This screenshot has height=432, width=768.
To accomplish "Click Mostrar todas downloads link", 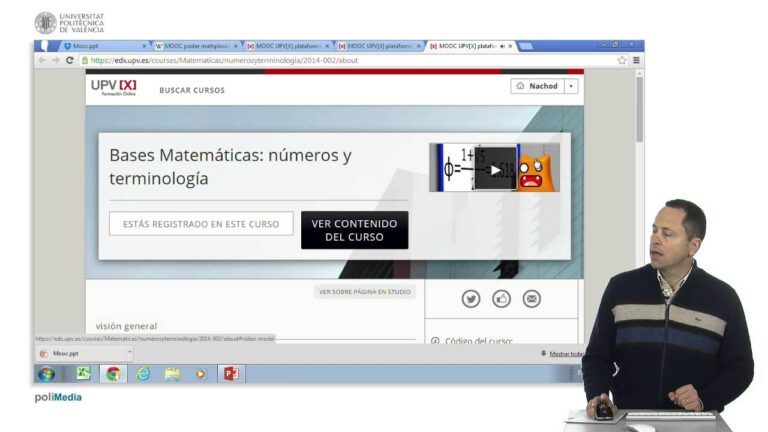I will point(567,354).
